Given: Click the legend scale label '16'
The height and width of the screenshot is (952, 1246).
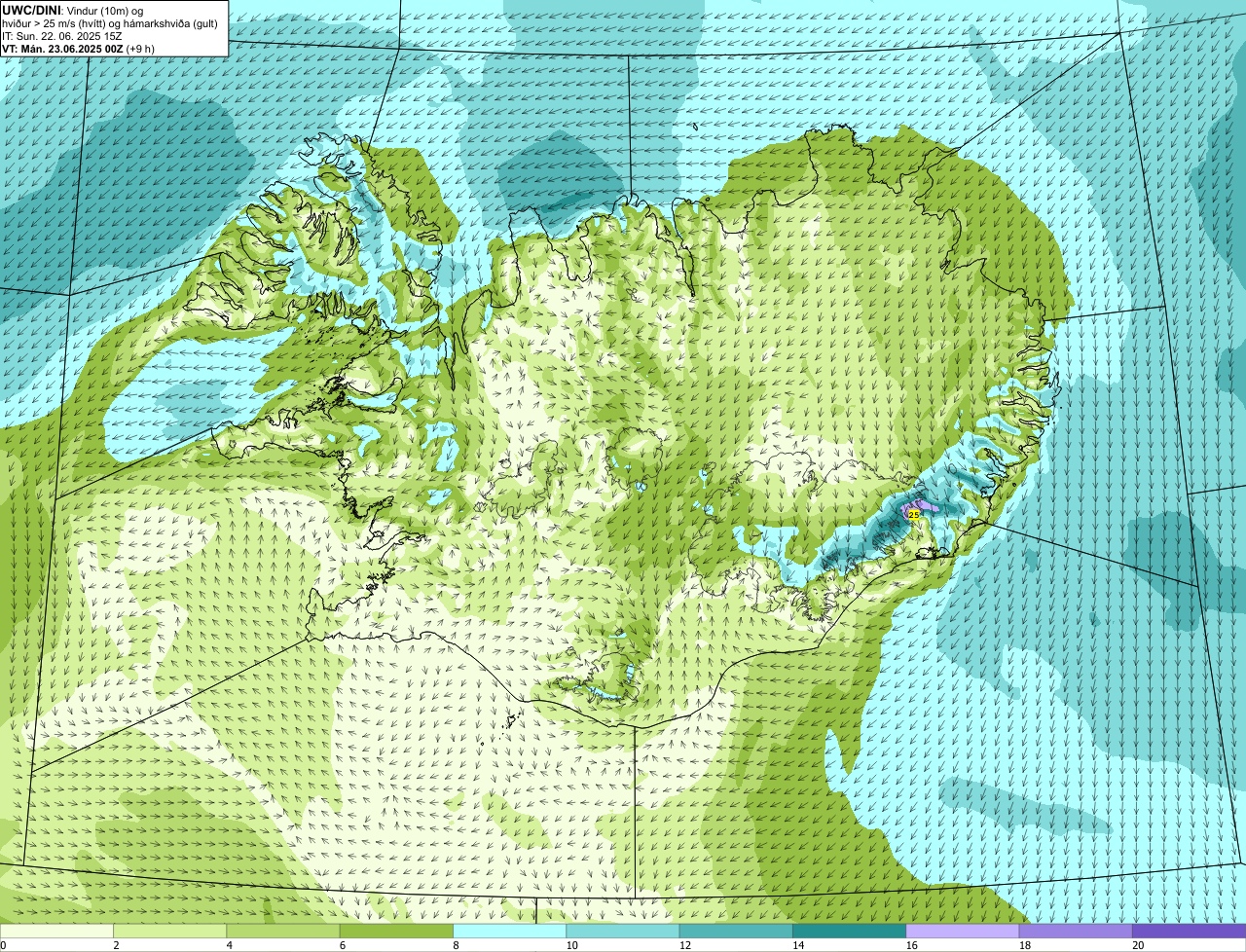Looking at the screenshot, I should 911,945.
